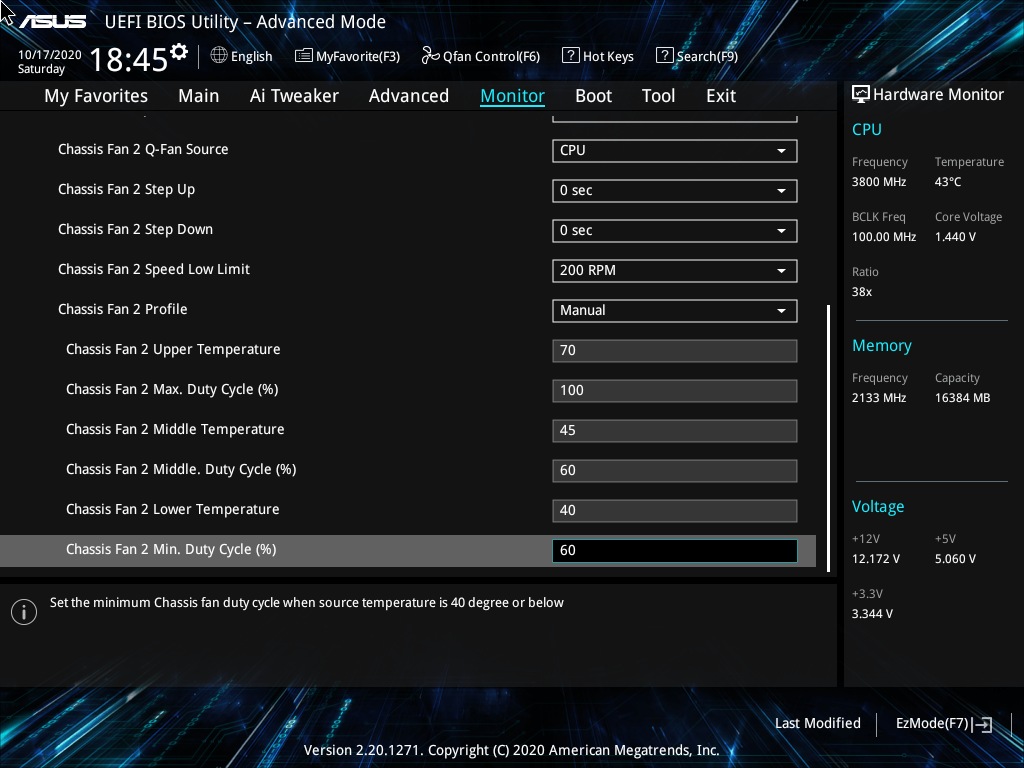
Task: Open Search(F9)
Action: coord(697,56)
